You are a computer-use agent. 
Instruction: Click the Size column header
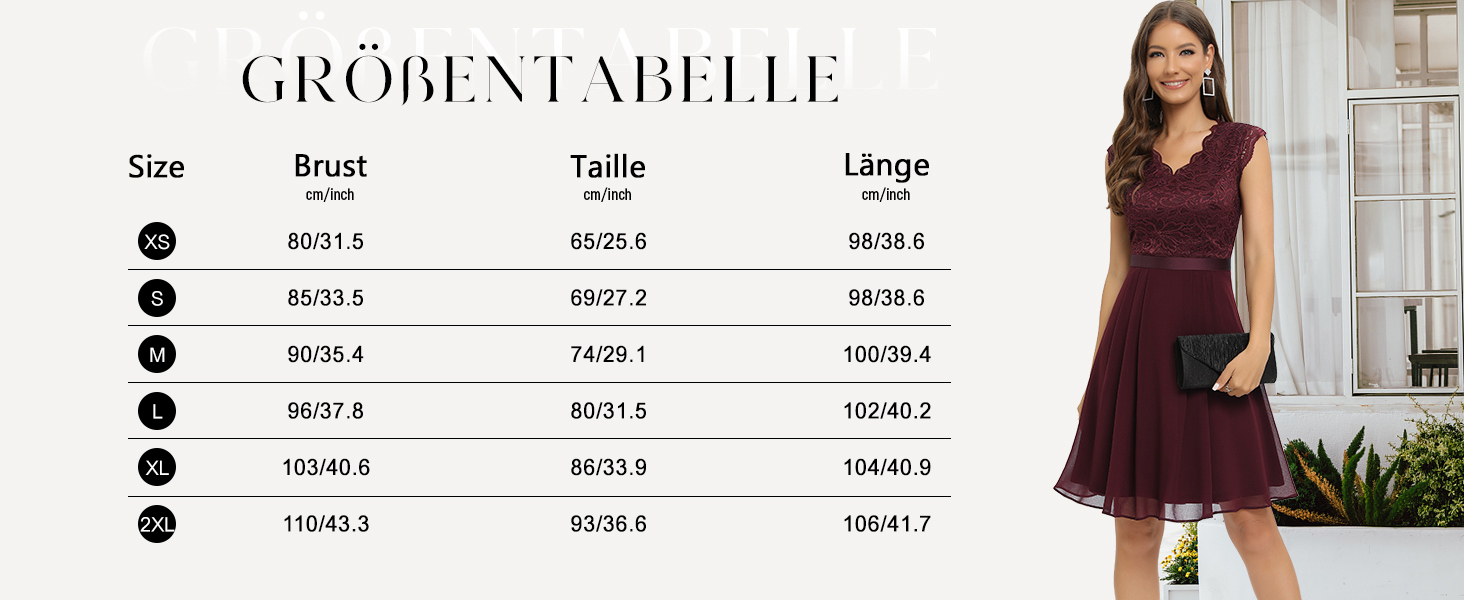click(x=156, y=167)
